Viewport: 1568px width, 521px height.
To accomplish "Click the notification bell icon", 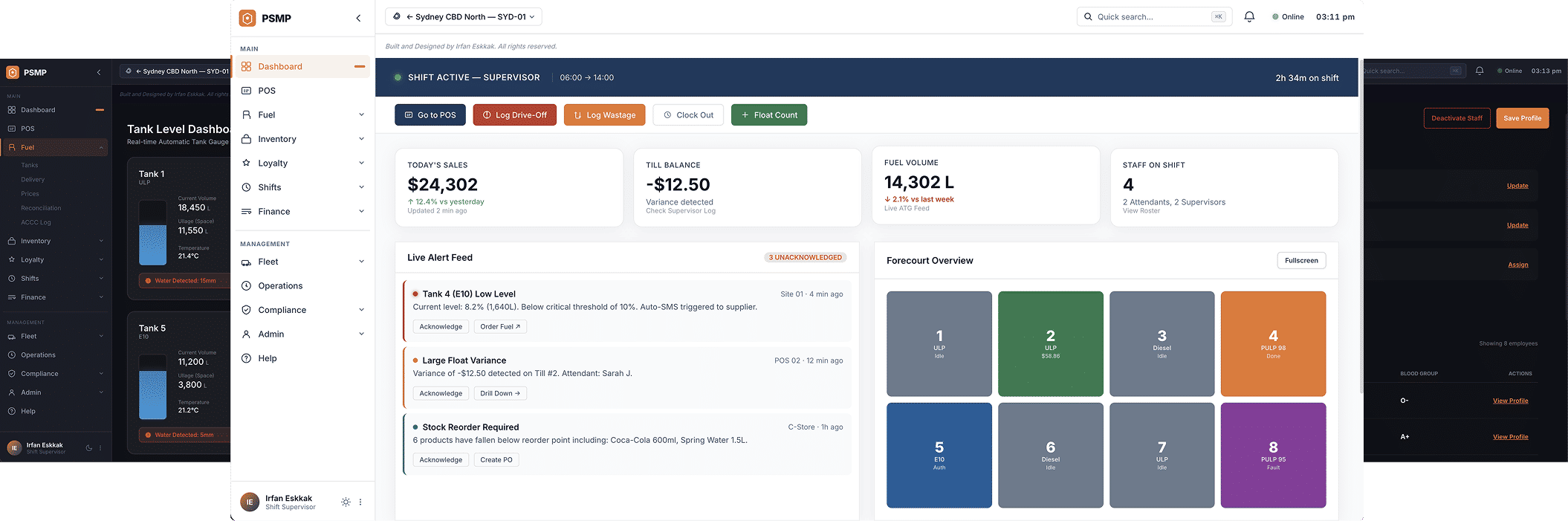I will pos(1249,16).
